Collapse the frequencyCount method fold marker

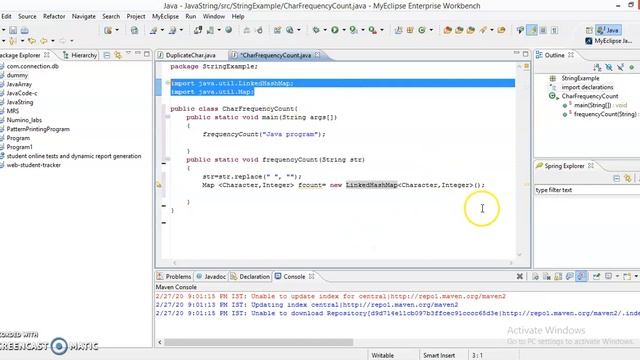[167, 159]
